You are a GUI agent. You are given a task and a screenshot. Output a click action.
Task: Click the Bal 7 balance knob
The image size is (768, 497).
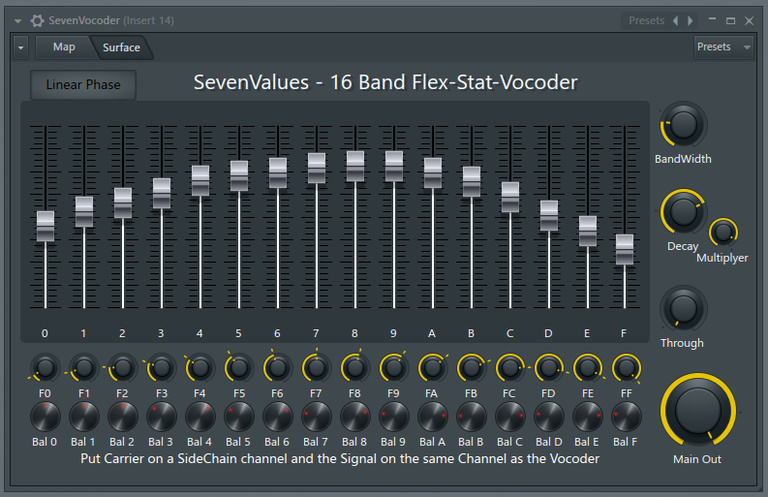[x=316, y=417]
